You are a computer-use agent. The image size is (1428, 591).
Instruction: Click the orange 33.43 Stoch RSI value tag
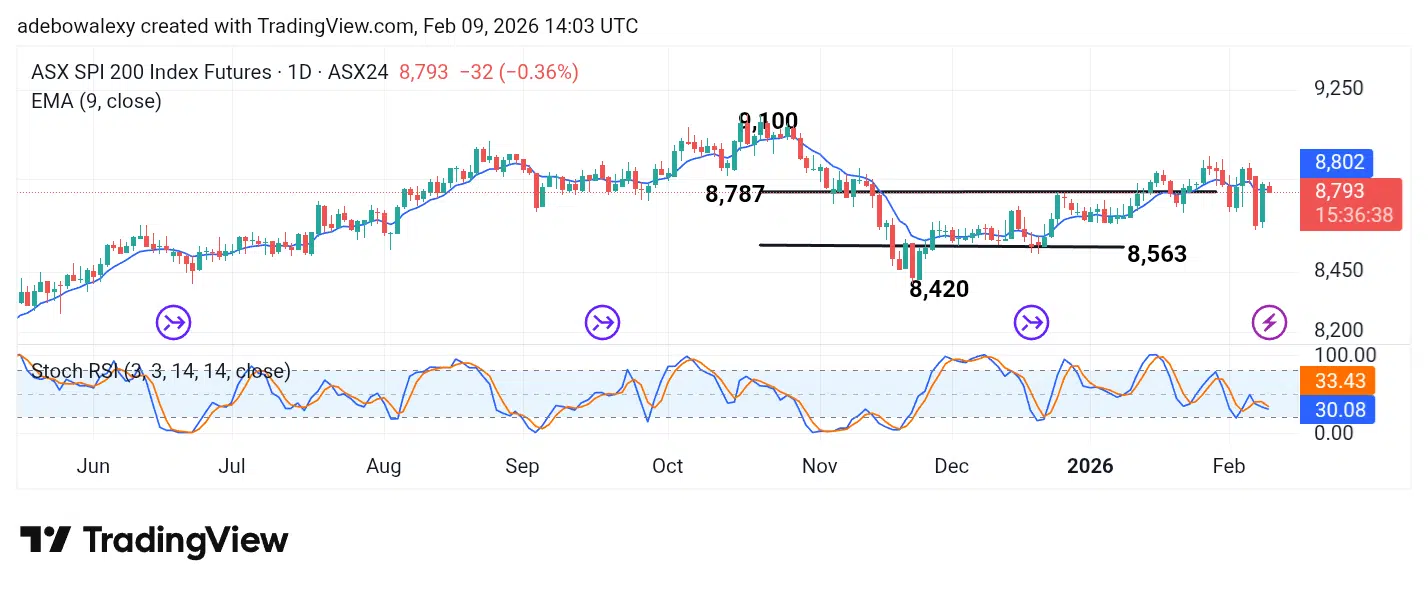coord(1337,380)
